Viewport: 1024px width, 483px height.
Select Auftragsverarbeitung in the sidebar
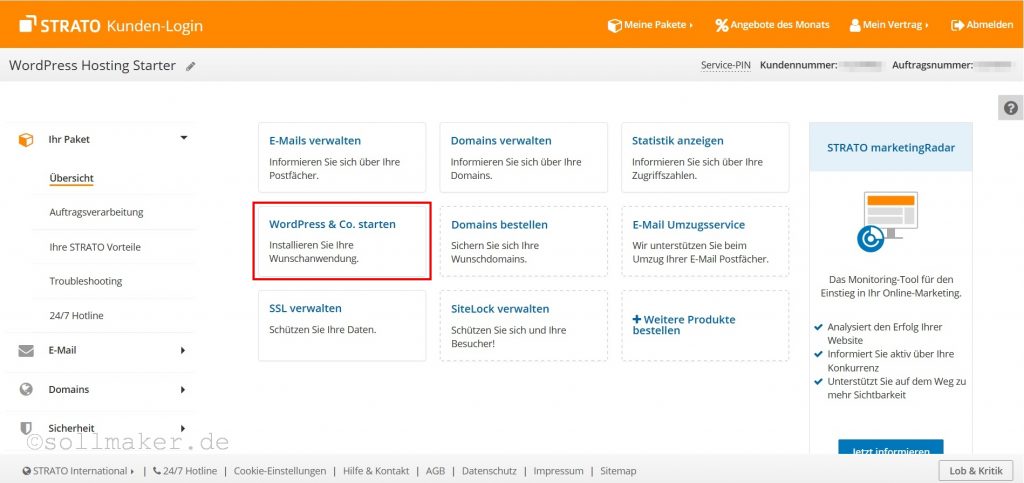click(x=96, y=212)
